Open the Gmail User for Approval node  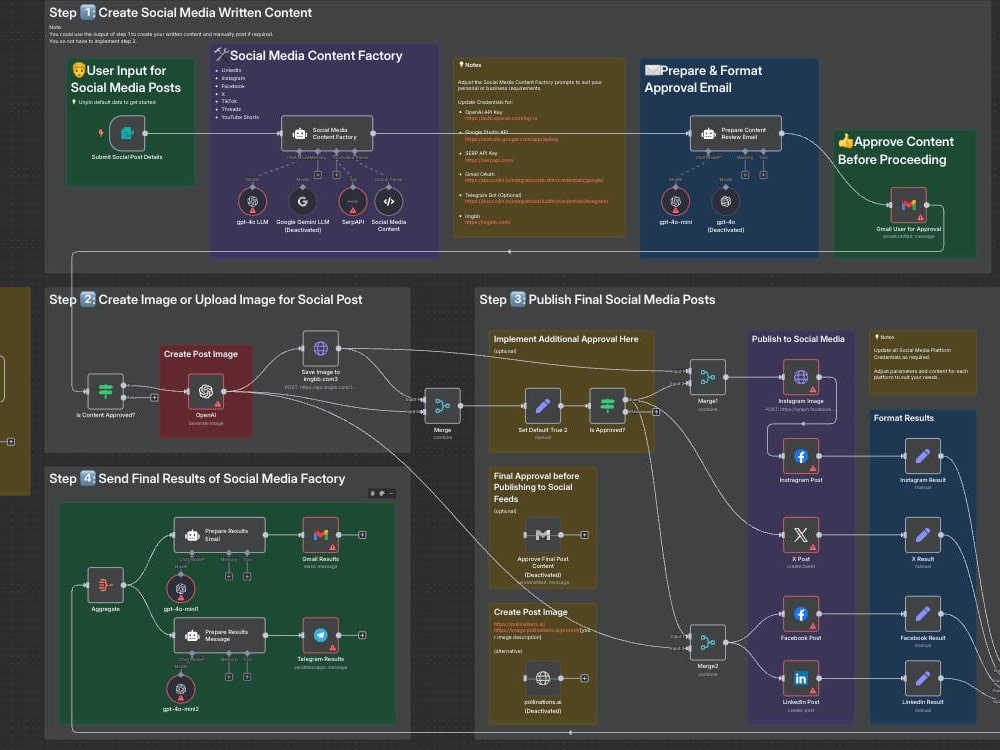pyautogui.click(x=909, y=205)
